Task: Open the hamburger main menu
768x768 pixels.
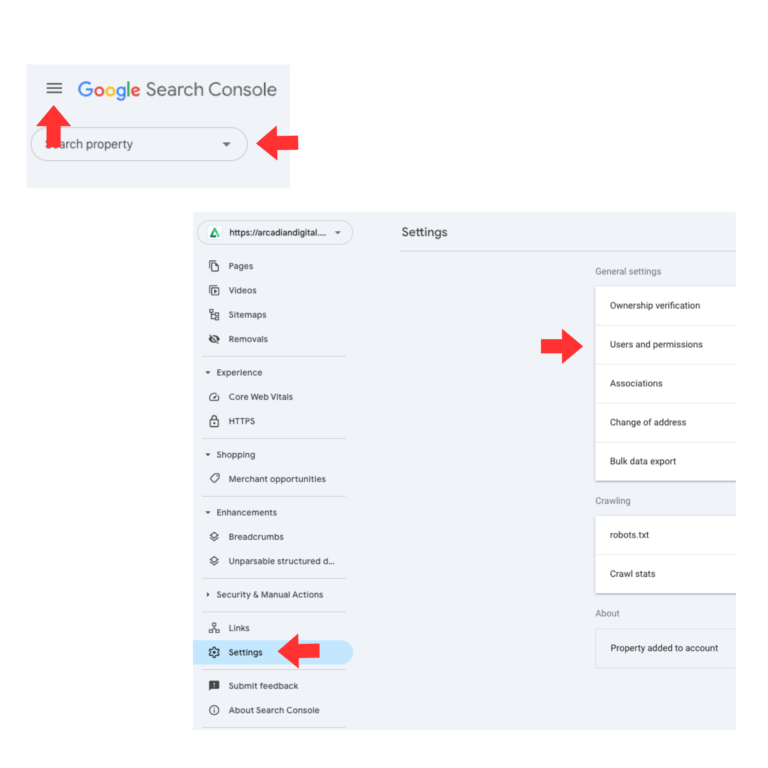Action: tap(54, 89)
